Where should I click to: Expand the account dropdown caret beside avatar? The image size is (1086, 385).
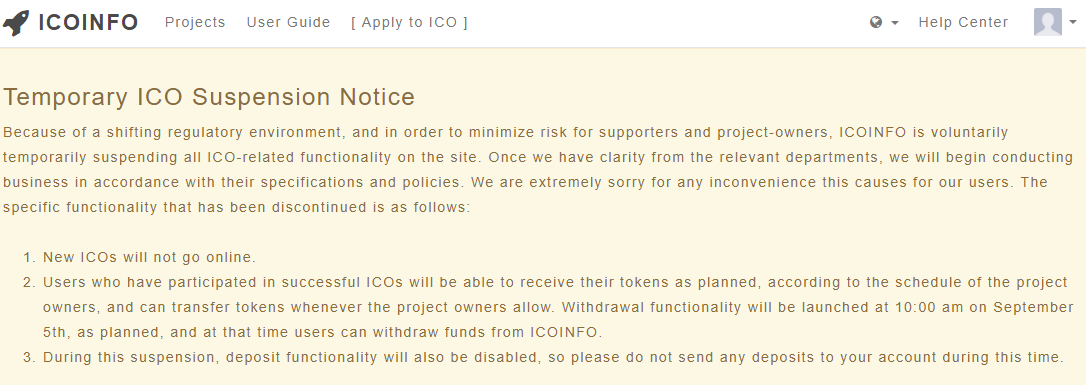click(x=1074, y=23)
